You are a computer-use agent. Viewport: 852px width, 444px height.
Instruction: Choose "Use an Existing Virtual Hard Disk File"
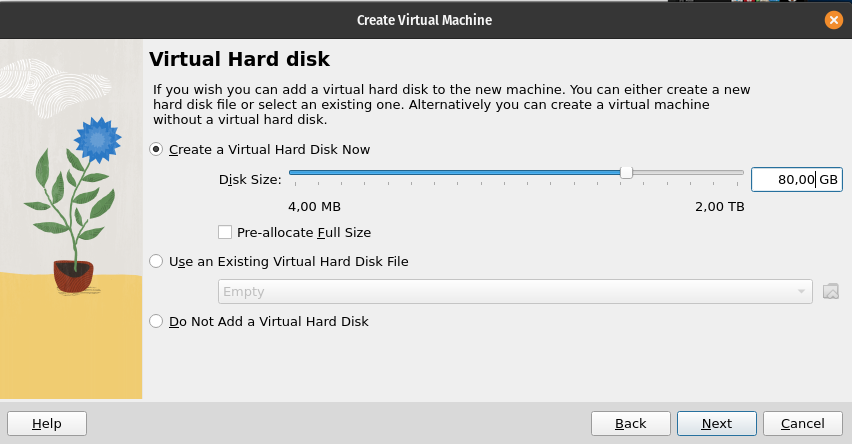[156, 262]
